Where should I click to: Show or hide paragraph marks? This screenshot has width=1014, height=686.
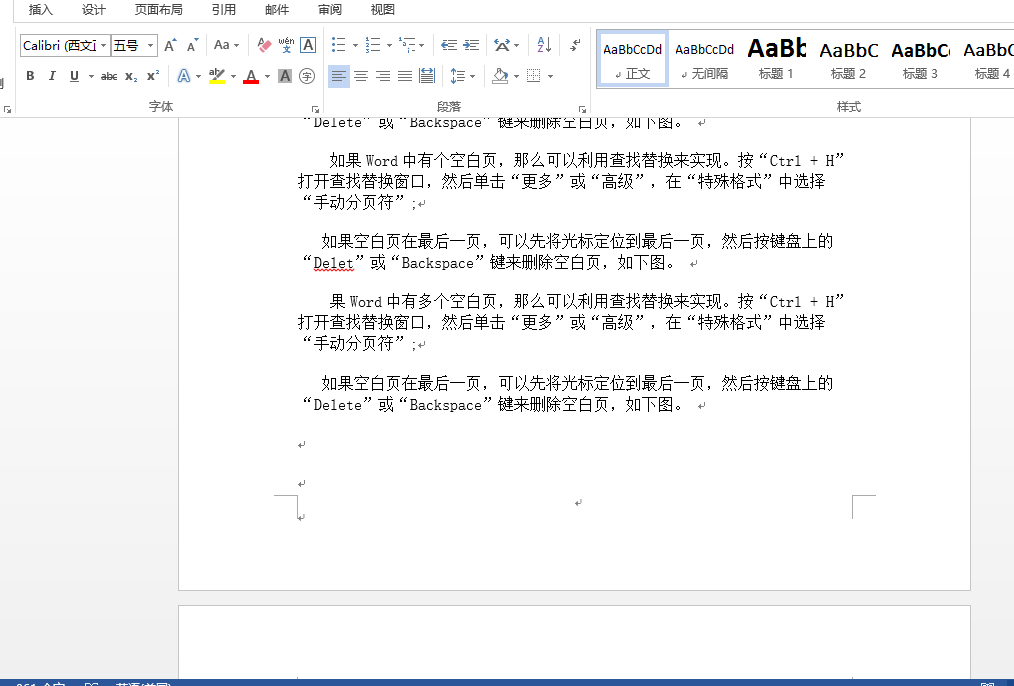point(575,45)
